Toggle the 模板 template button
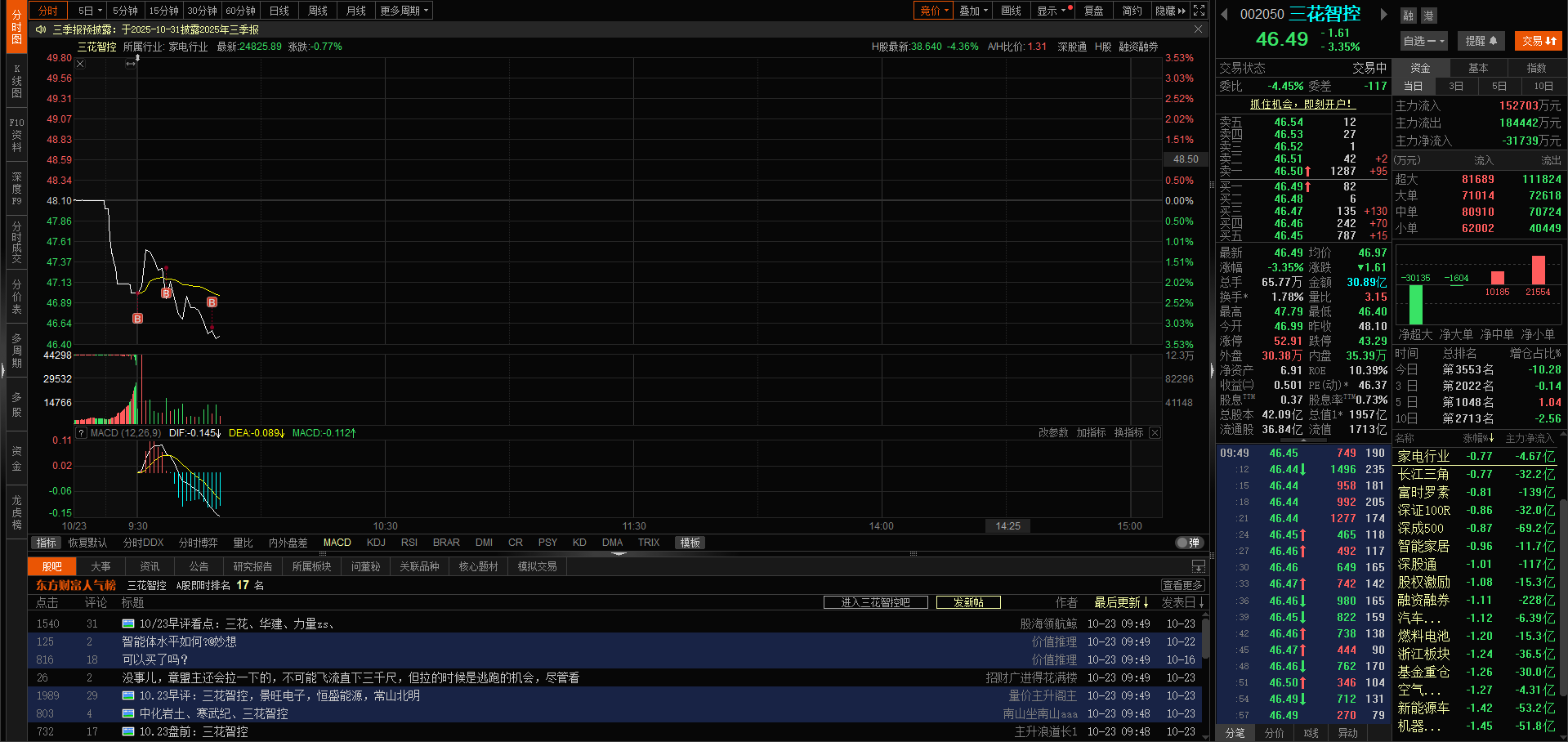1568x742 pixels. click(690, 543)
